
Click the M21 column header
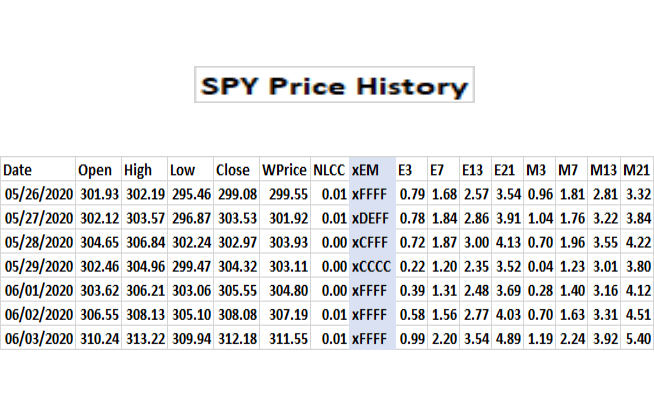click(636, 170)
